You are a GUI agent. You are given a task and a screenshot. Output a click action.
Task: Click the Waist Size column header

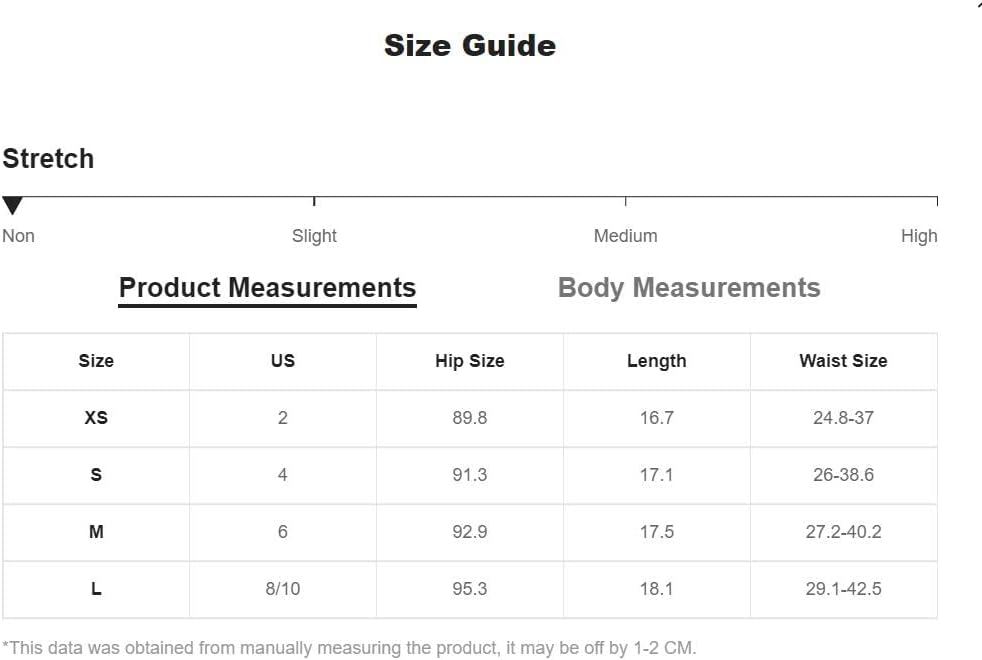tap(843, 361)
